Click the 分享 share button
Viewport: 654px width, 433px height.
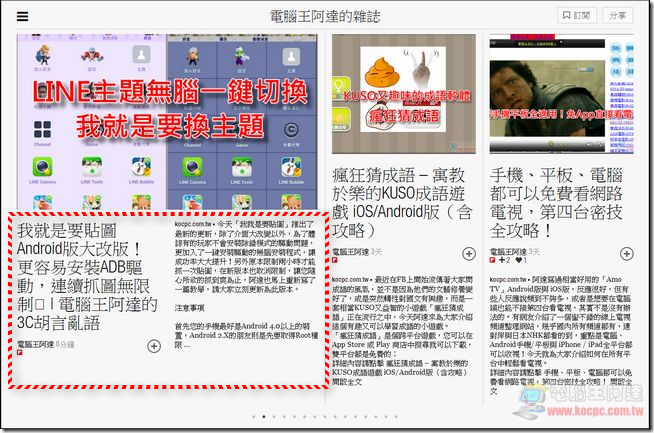[617, 15]
